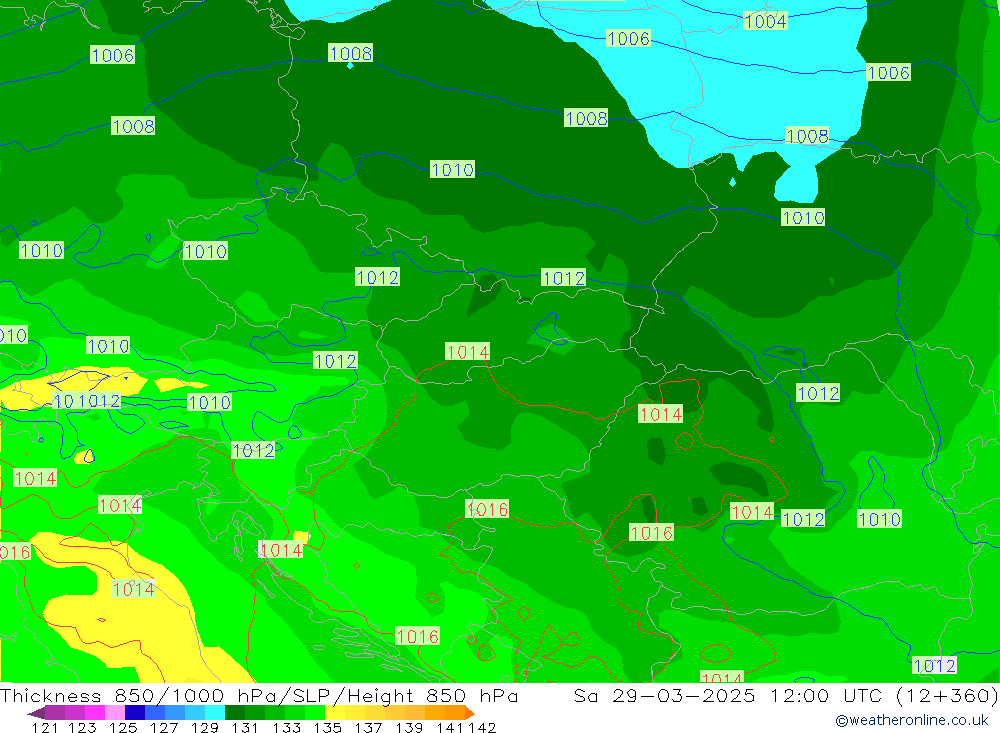Image resolution: width=1000 pixels, height=733 pixels.
Task: Click the legend value 135
Action: click(x=327, y=727)
